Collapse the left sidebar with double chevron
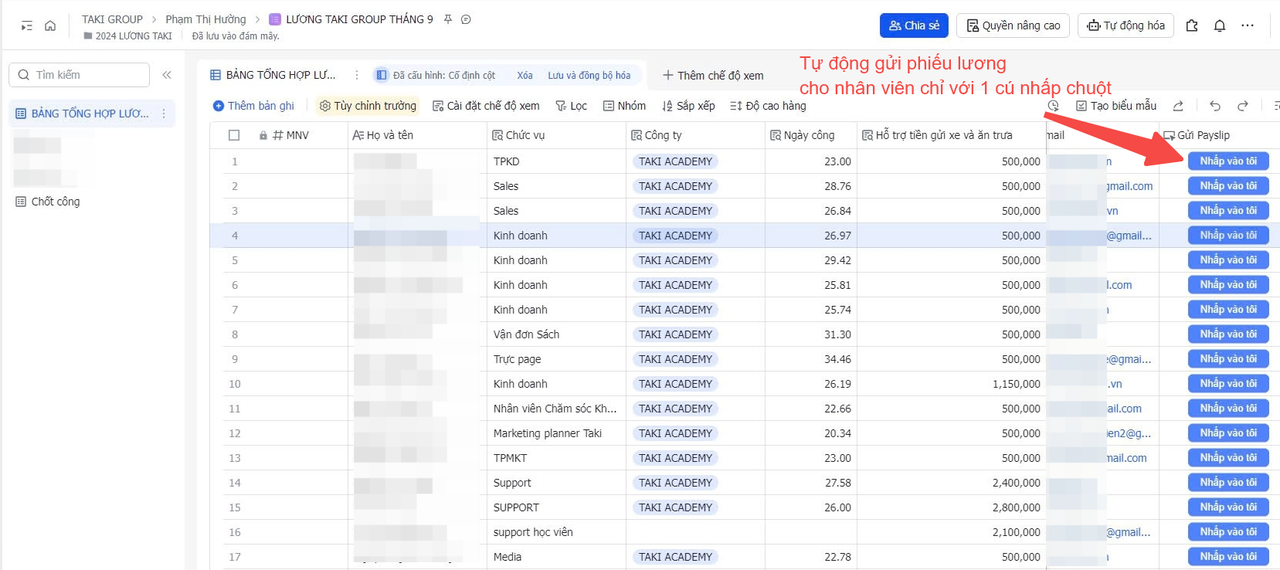 (x=167, y=75)
